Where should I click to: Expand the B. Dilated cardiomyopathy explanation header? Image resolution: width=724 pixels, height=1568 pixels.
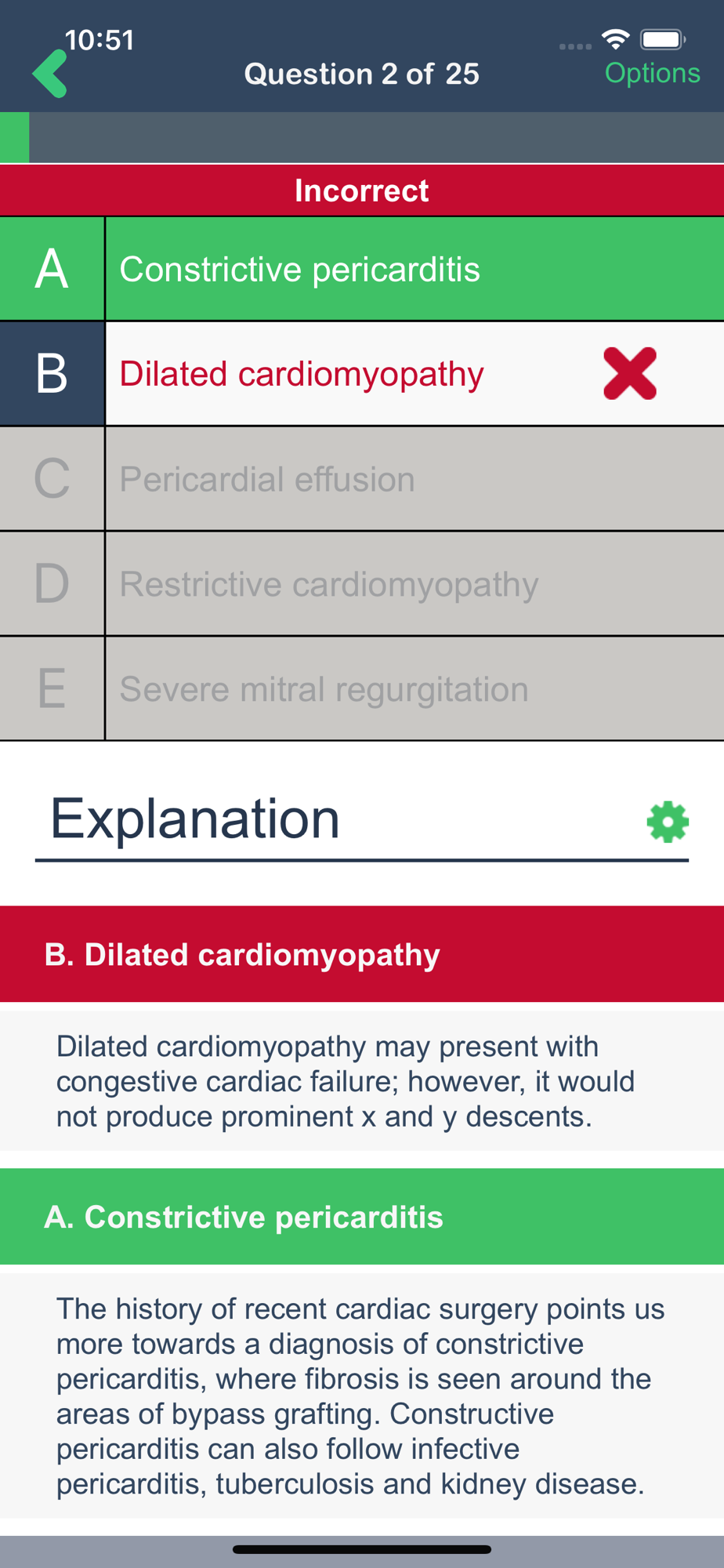pyautogui.click(x=362, y=954)
